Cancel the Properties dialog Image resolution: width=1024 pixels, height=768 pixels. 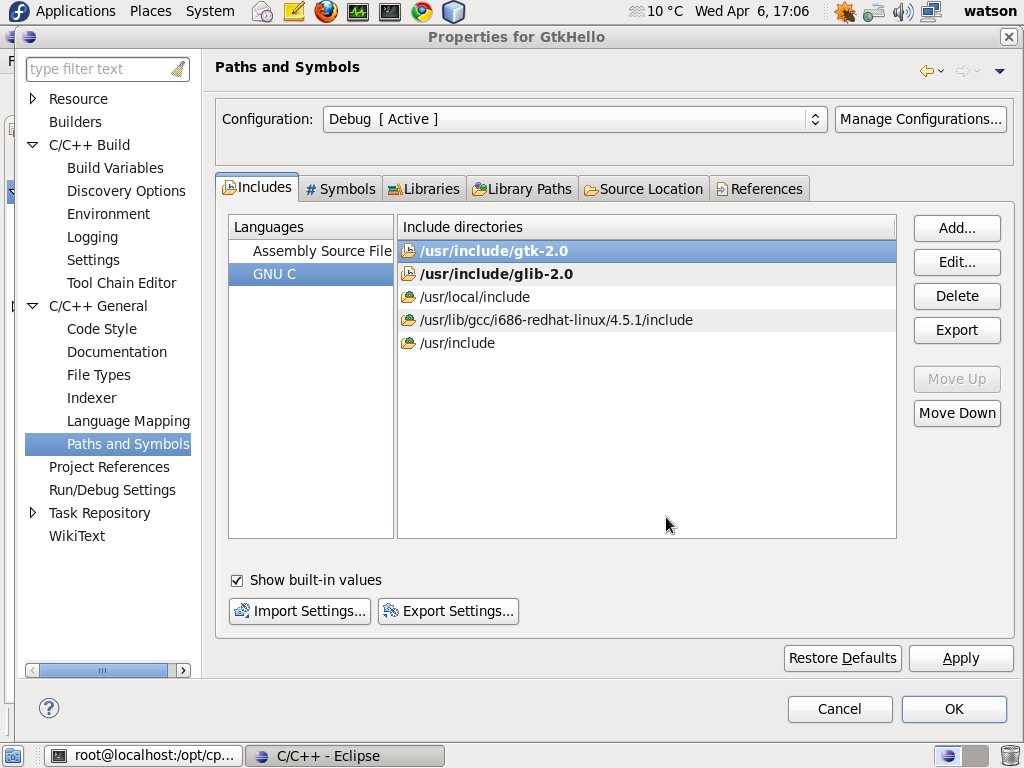(x=840, y=709)
